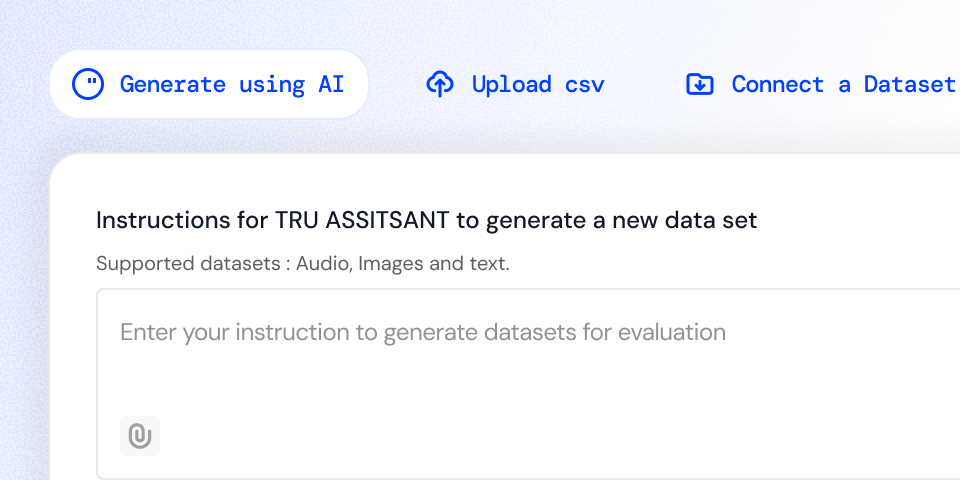Select the Connect a Dataset tab
The width and height of the screenshot is (960, 480).
tap(822, 84)
